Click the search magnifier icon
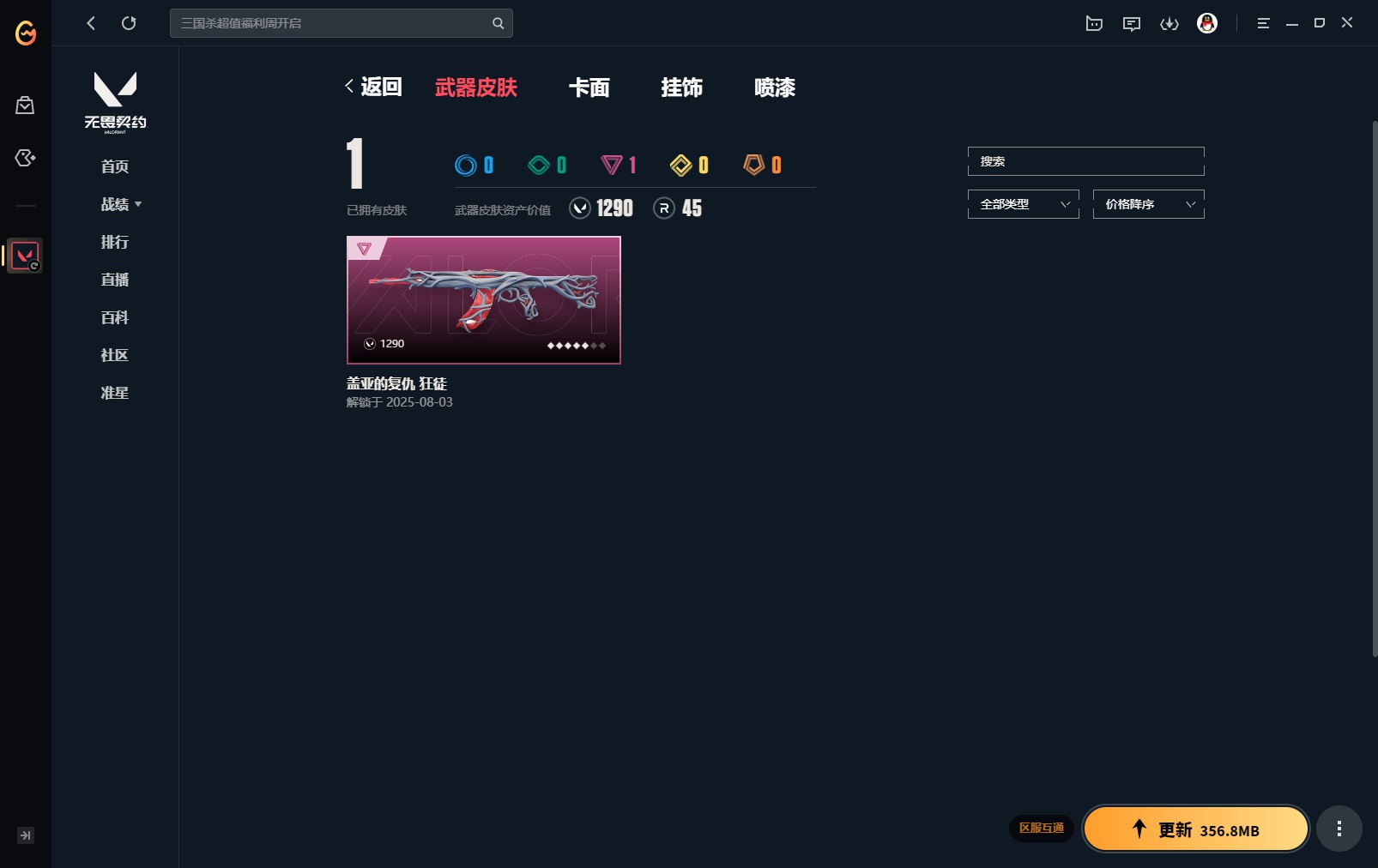The width and height of the screenshot is (1378, 868). pos(498,23)
